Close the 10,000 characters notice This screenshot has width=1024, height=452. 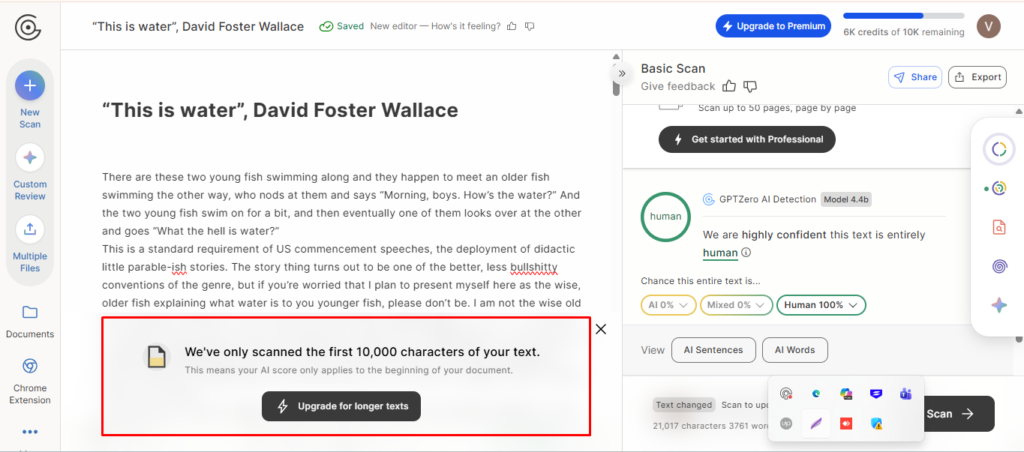pyautogui.click(x=601, y=329)
